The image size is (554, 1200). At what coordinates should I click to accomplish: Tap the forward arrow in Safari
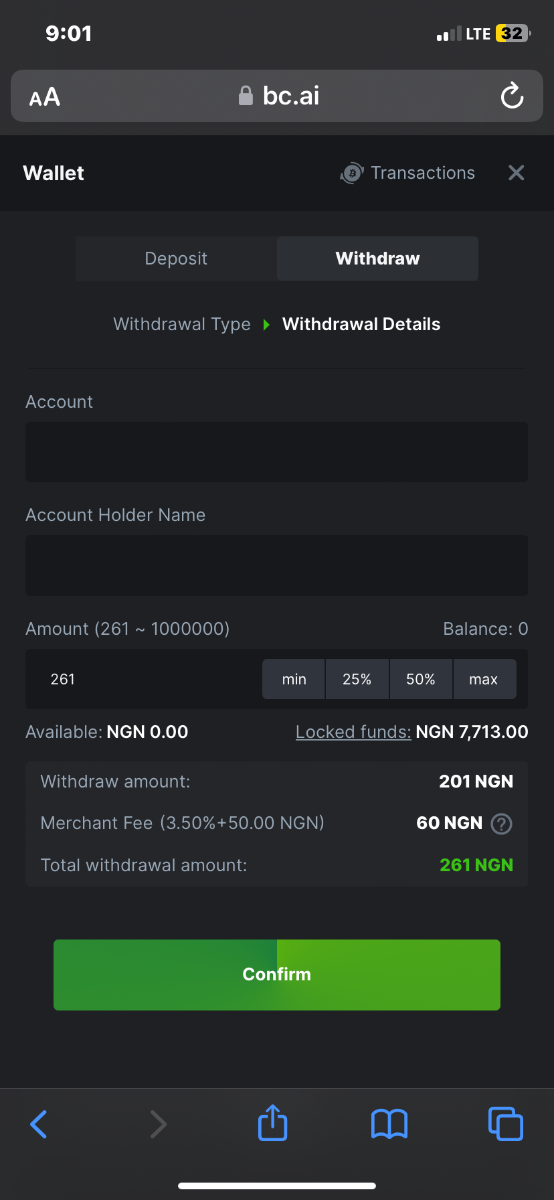157,1125
